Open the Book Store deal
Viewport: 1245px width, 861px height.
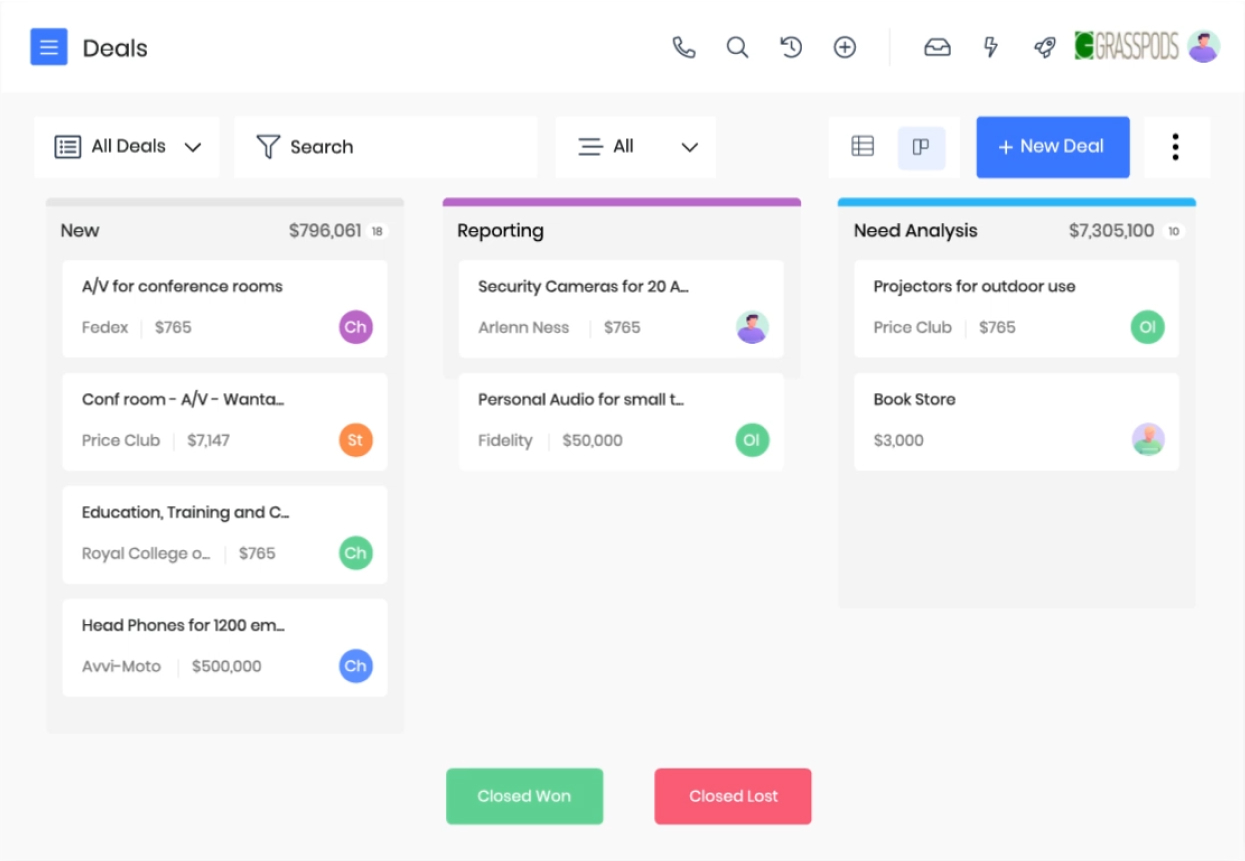click(1017, 422)
